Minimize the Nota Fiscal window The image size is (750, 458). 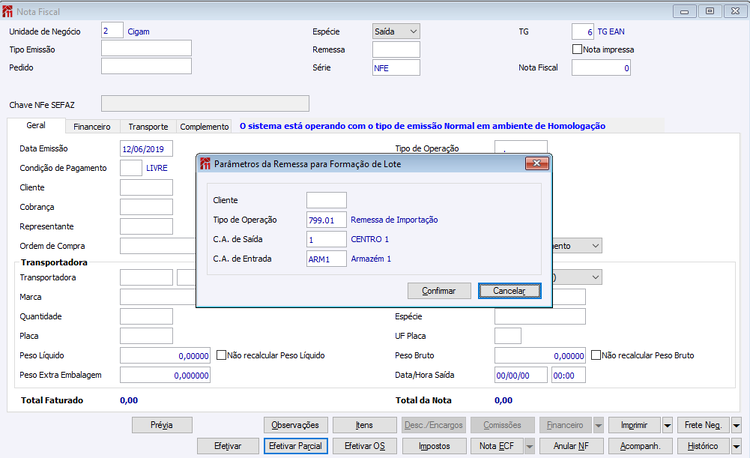pyautogui.click(x=684, y=11)
